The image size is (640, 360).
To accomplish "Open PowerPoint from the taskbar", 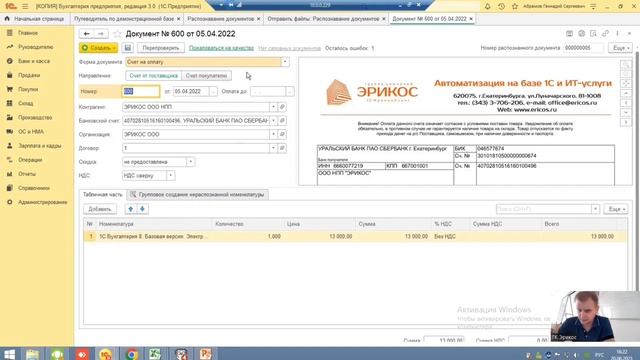I will [205, 354].
